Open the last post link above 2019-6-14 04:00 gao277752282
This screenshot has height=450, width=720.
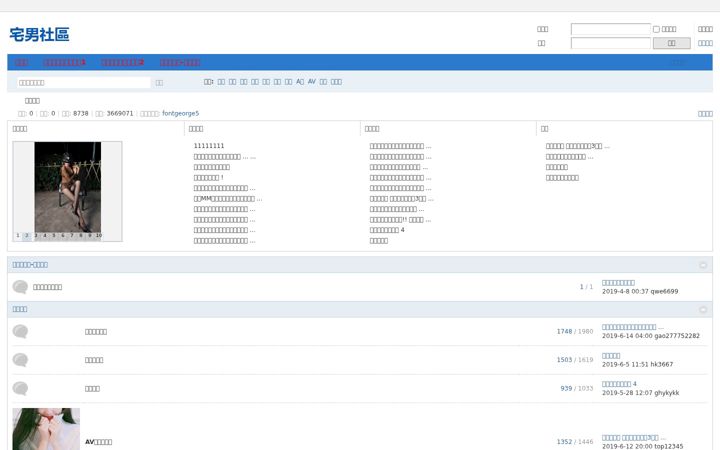[x=633, y=327]
